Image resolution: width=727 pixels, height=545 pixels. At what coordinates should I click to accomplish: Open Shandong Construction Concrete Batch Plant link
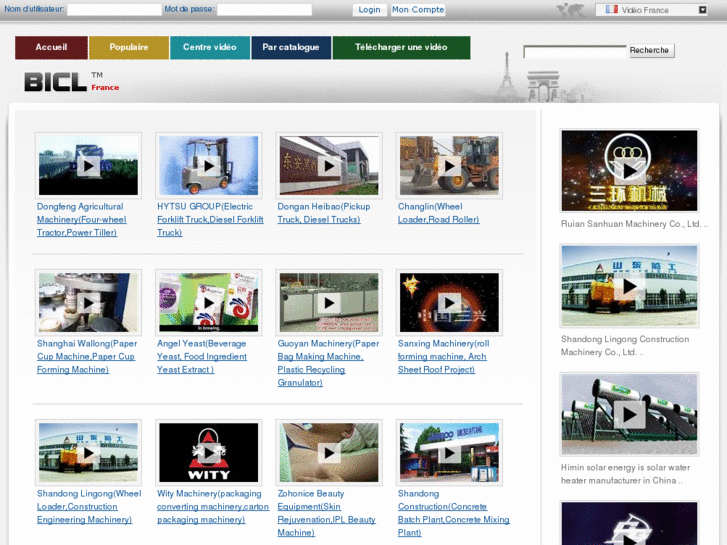pyautogui.click(x=453, y=513)
